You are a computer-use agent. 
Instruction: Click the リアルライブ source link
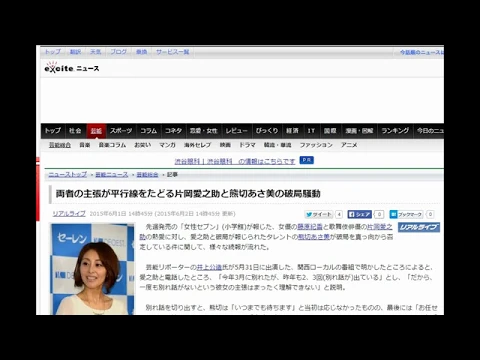pyautogui.click(x=69, y=214)
